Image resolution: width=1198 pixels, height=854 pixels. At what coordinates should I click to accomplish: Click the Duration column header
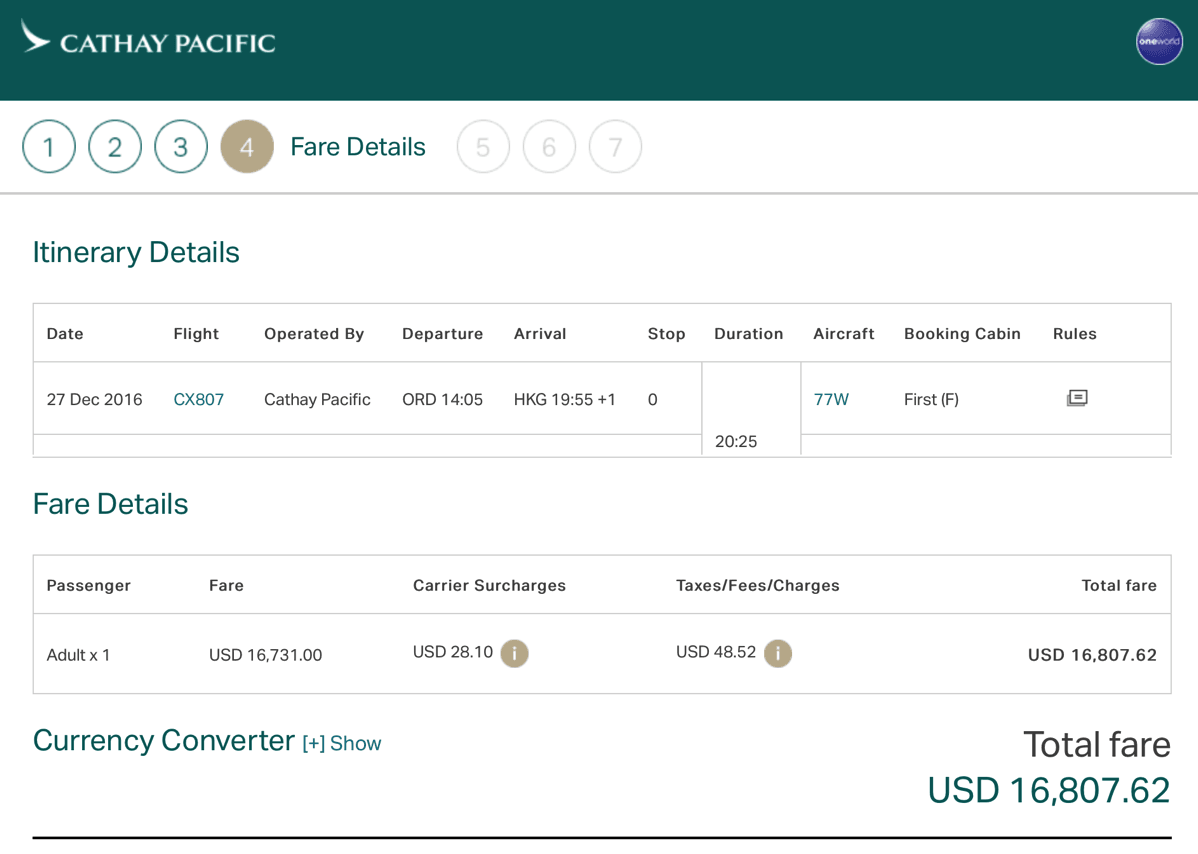pos(749,334)
